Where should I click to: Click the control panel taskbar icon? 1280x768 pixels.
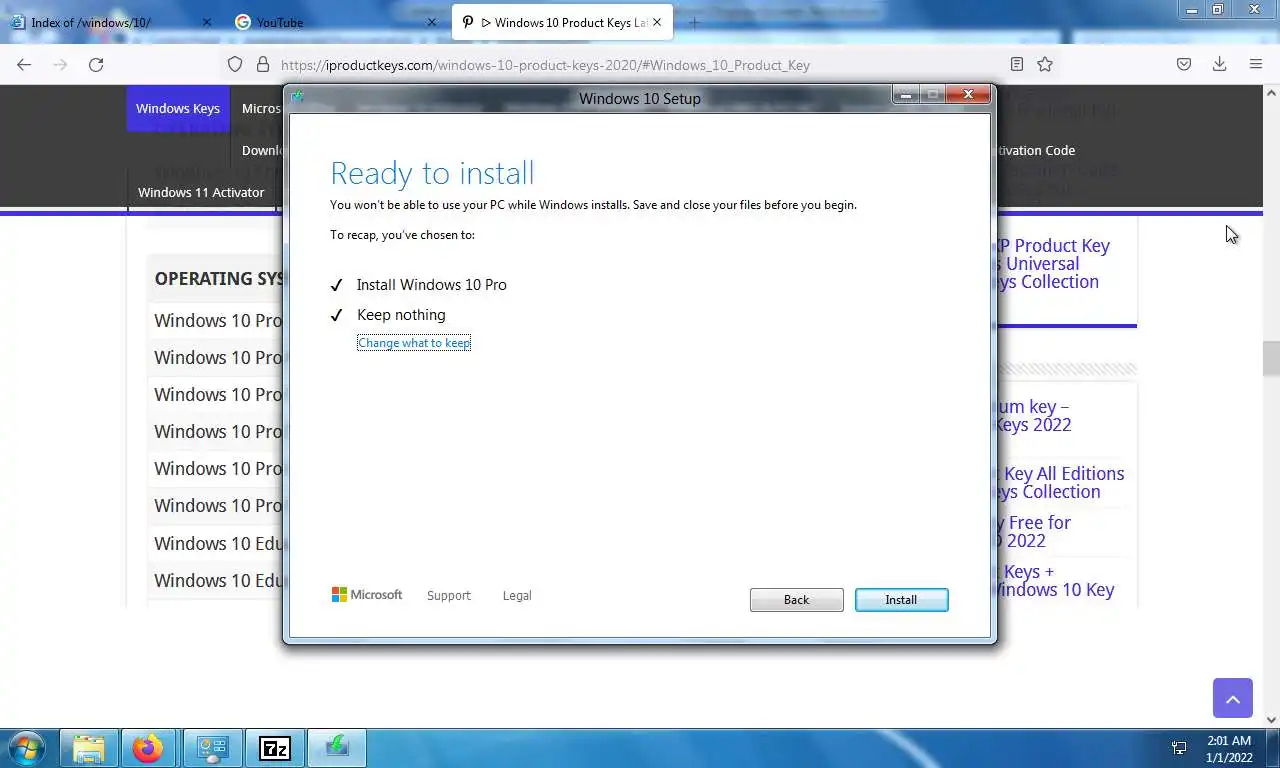click(212, 748)
